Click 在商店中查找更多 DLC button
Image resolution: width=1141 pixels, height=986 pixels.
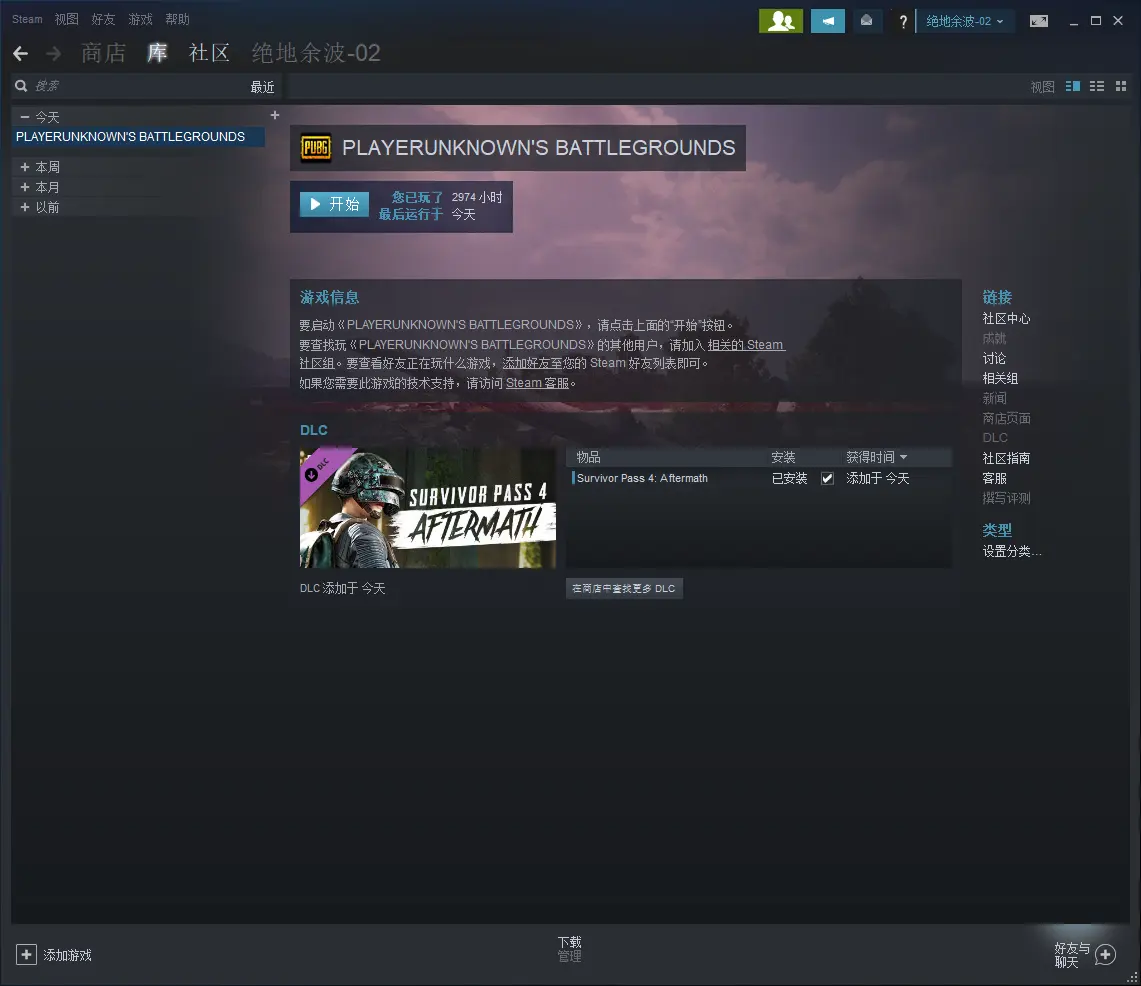[624, 589]
